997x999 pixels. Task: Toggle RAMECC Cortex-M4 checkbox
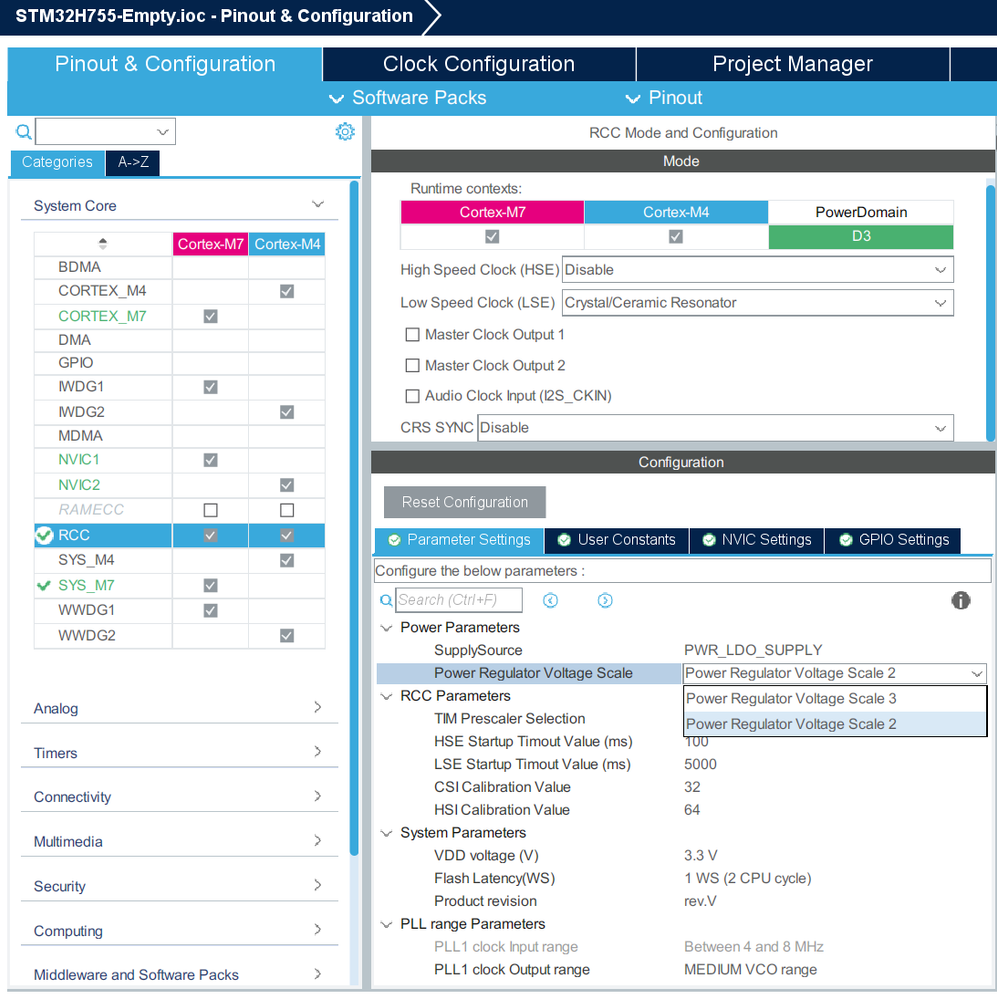pos(287,510)
